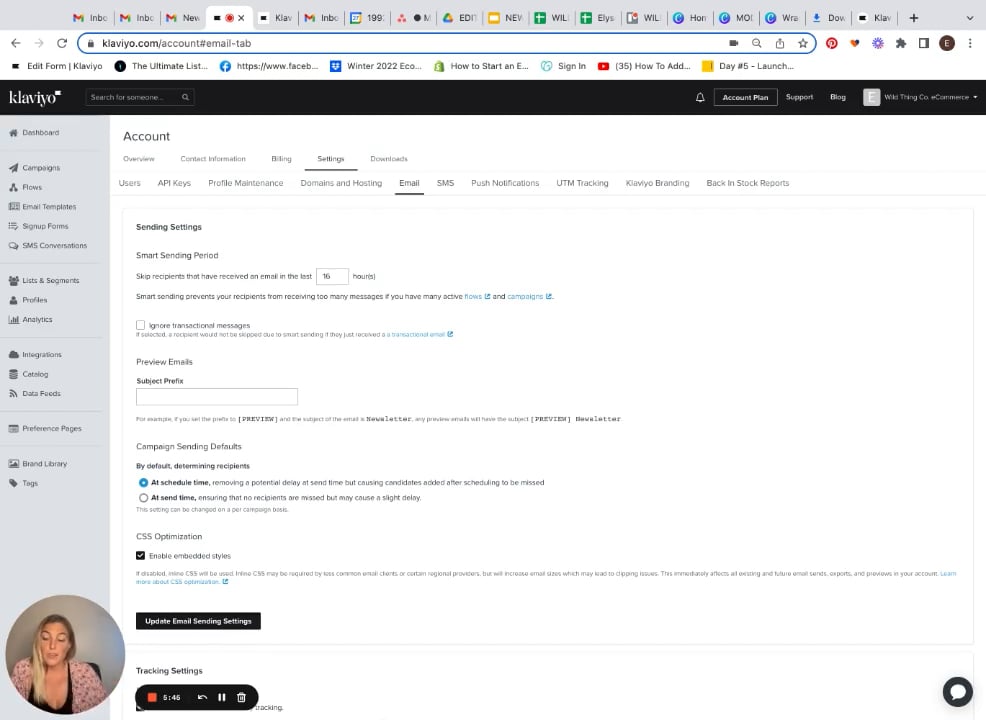986x720 pixels.
Task: Open the Back In Stock Reports sub-tab
Action: pos(748,183)
